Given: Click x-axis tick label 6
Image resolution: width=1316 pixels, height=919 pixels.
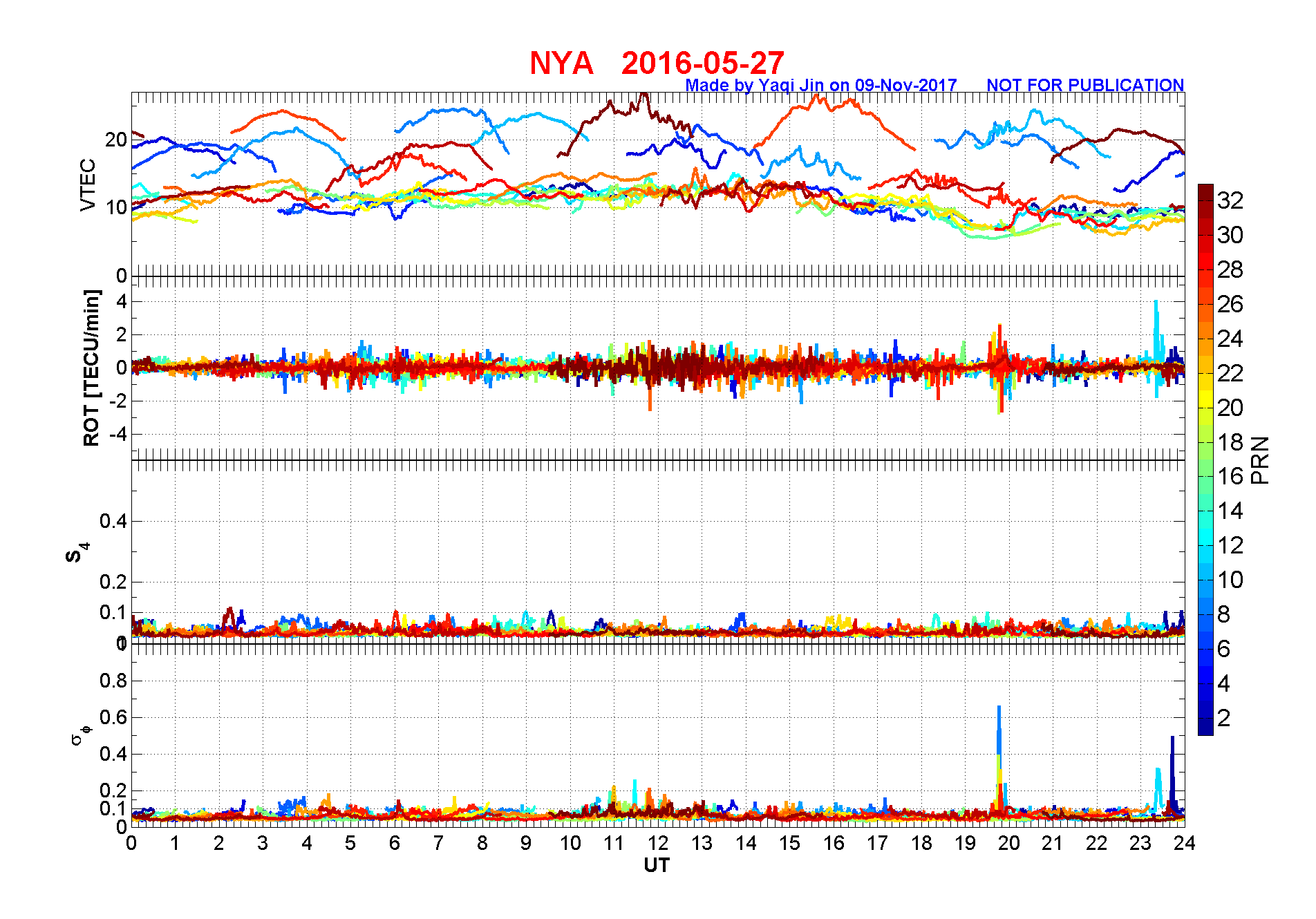Looking at the screenshot, I should (395, 843).
